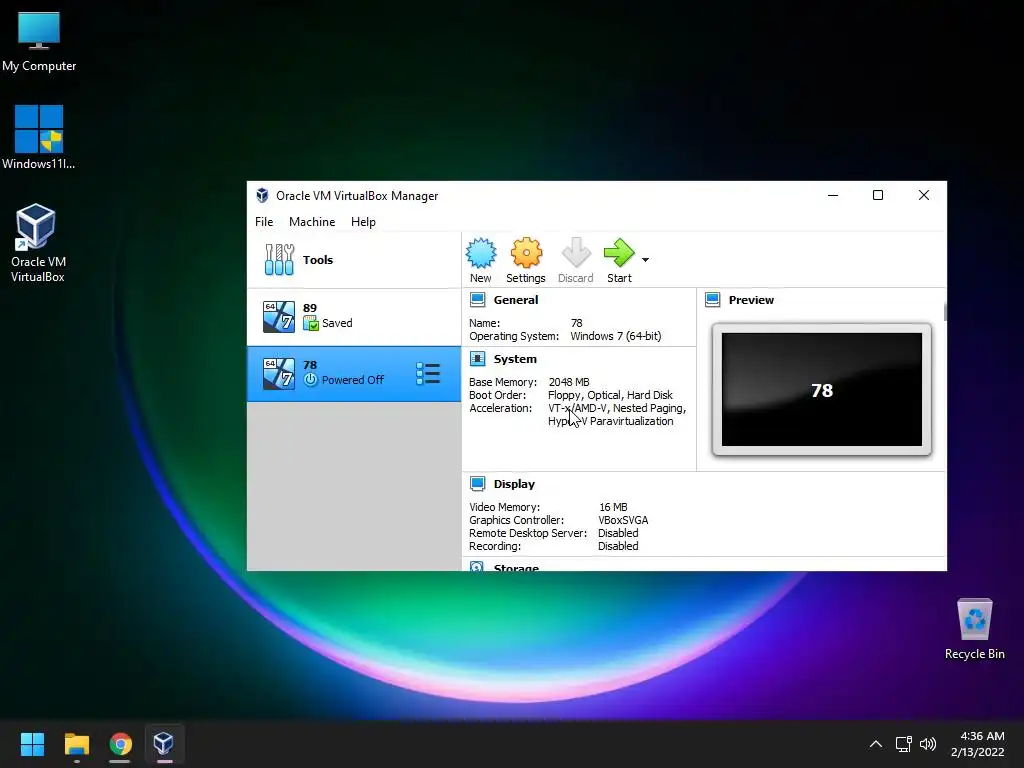Expand the Start button dropdown arrow

coord(645,260)
